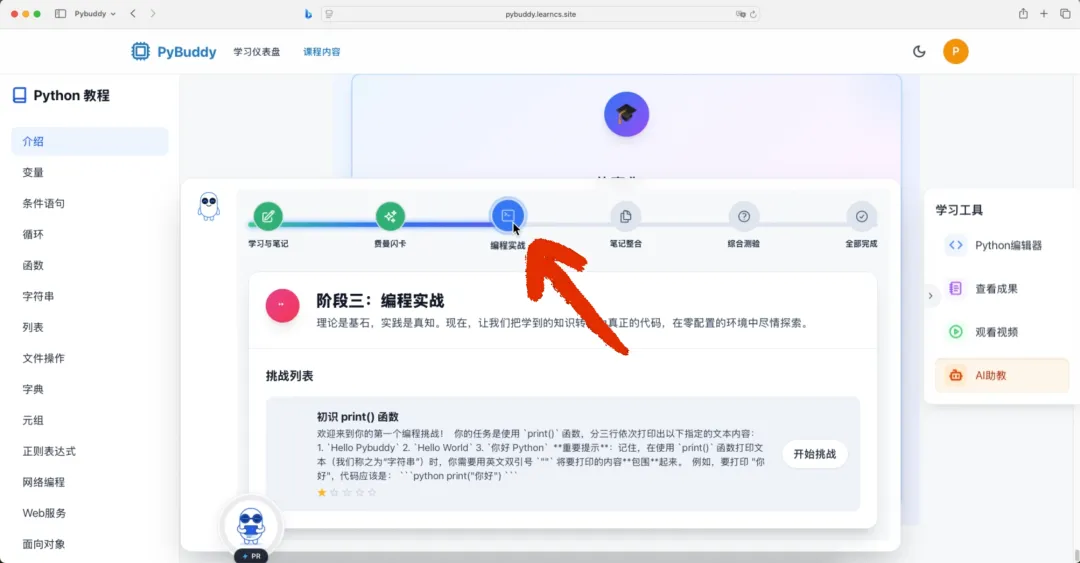Open the 综合测验 question-mark step
Screen dimensions: 1080x563
[744, 216]
